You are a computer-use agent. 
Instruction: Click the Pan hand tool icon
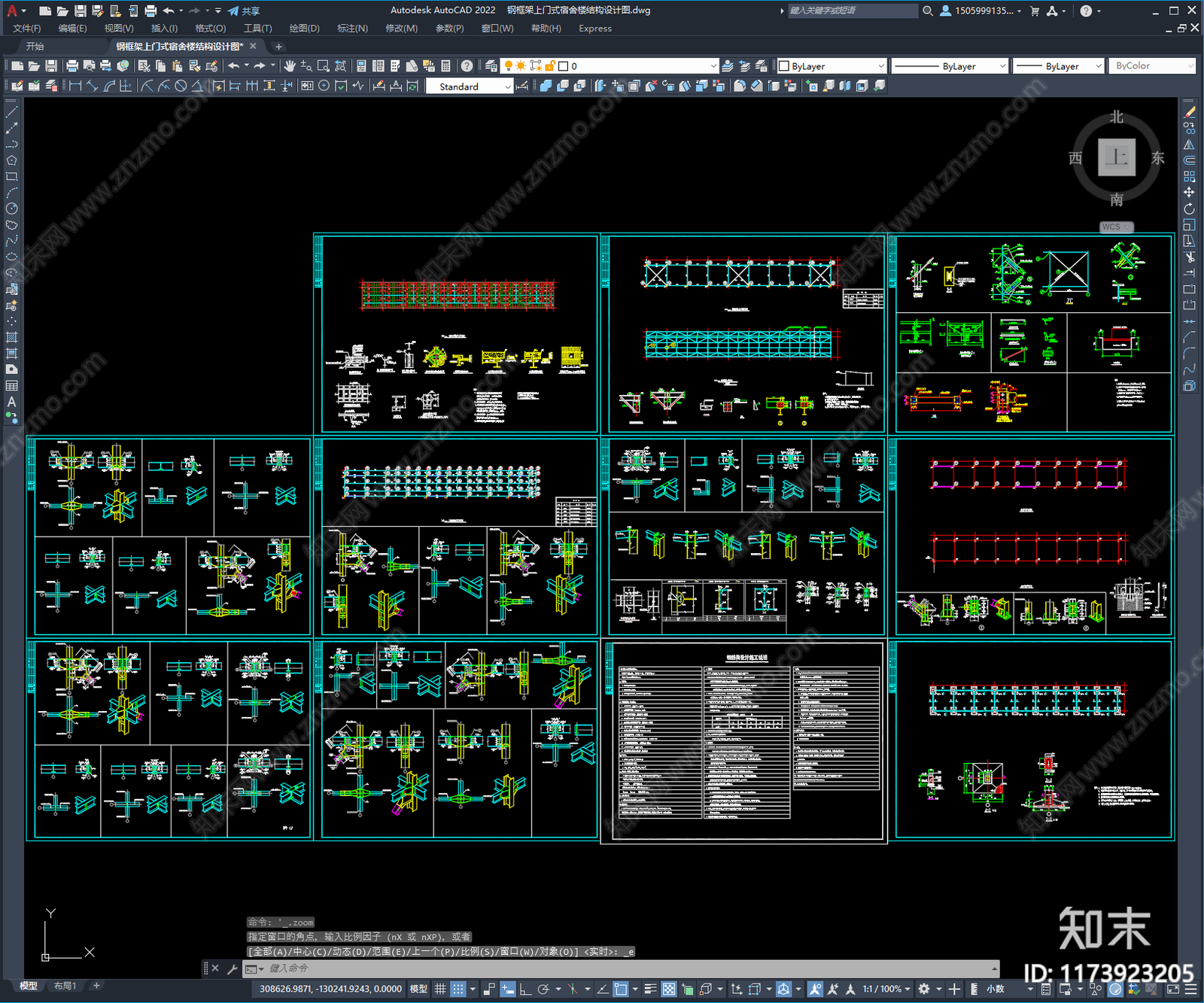(290, 66)
